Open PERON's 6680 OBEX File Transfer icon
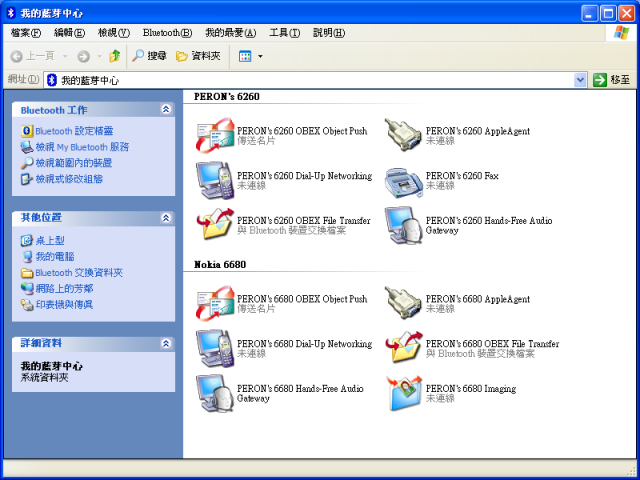Screen dimensions: 640x480 click(x=404, y=347)
